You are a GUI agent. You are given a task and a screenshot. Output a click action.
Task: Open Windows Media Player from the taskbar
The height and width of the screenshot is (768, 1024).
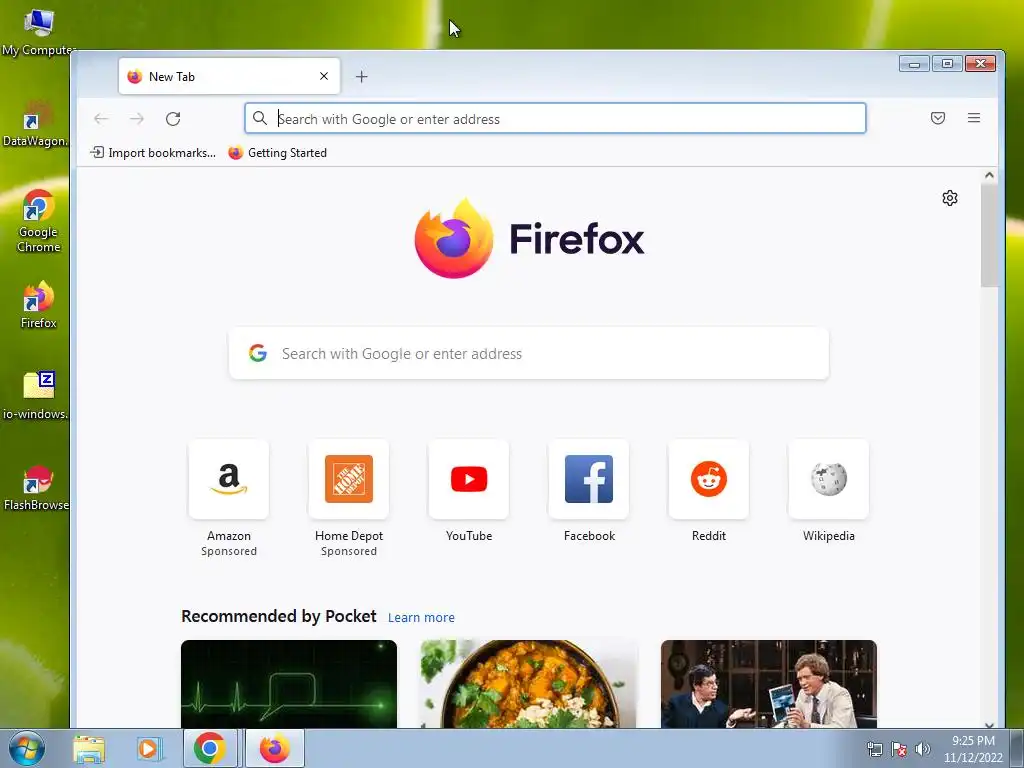tap(149, 749)
